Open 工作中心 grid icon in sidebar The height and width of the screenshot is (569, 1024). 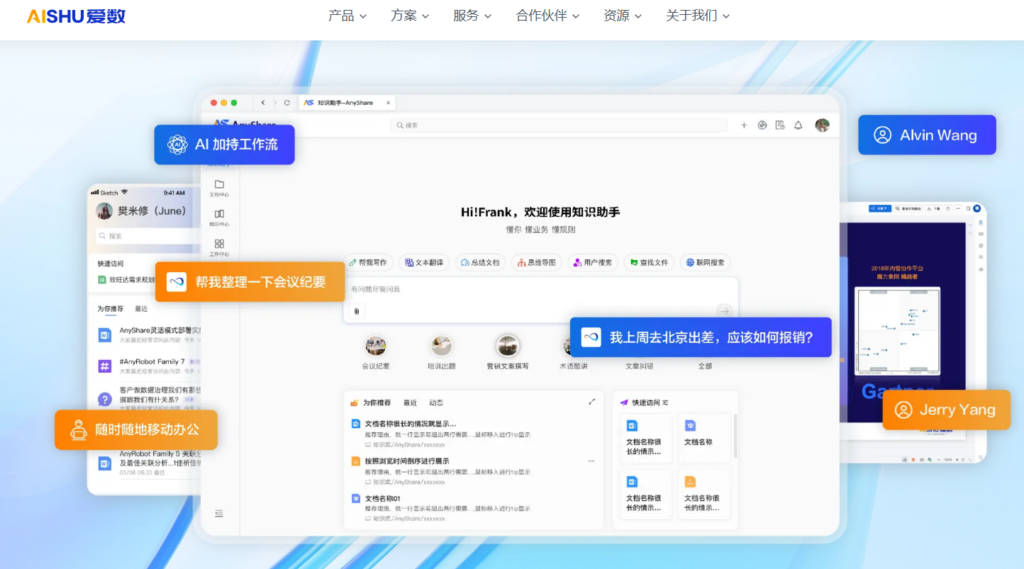click(x=219, y=248)
